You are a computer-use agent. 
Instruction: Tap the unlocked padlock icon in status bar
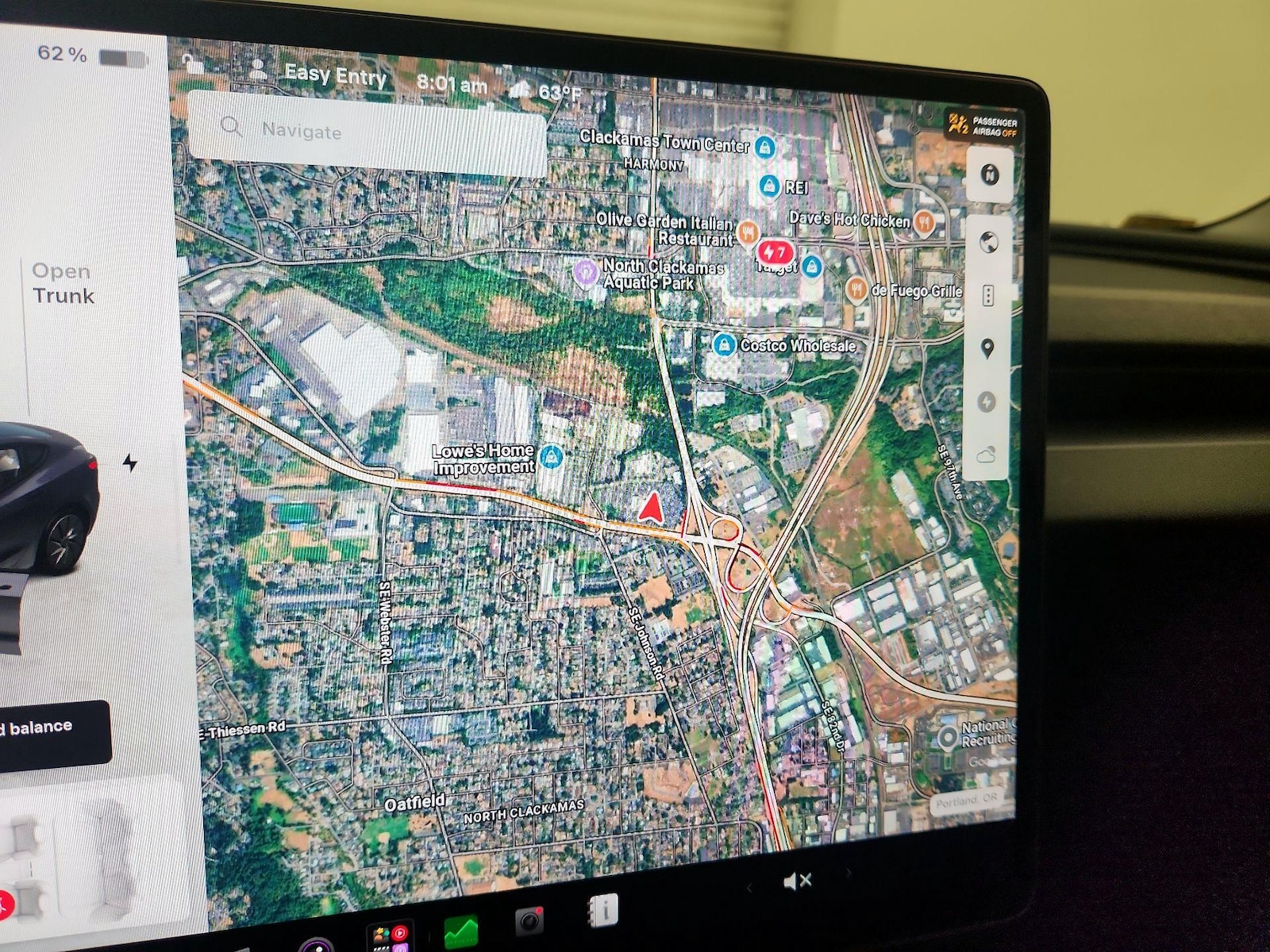[192, 63]
